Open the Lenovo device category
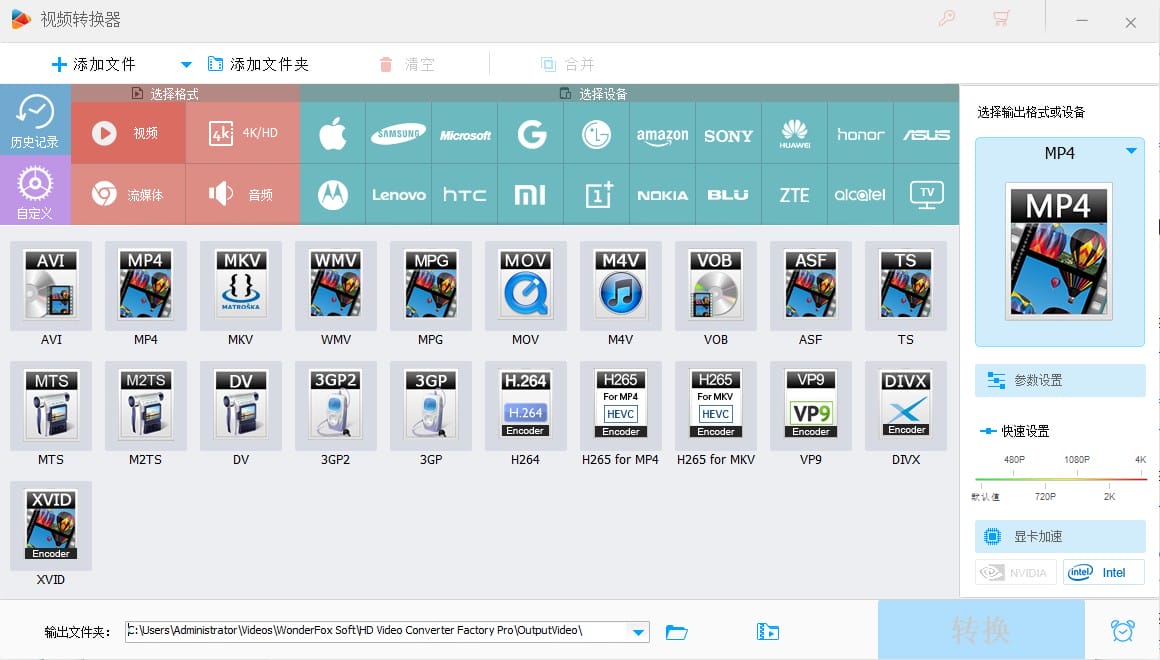1160x660 pixels. [x=398, y=195]
